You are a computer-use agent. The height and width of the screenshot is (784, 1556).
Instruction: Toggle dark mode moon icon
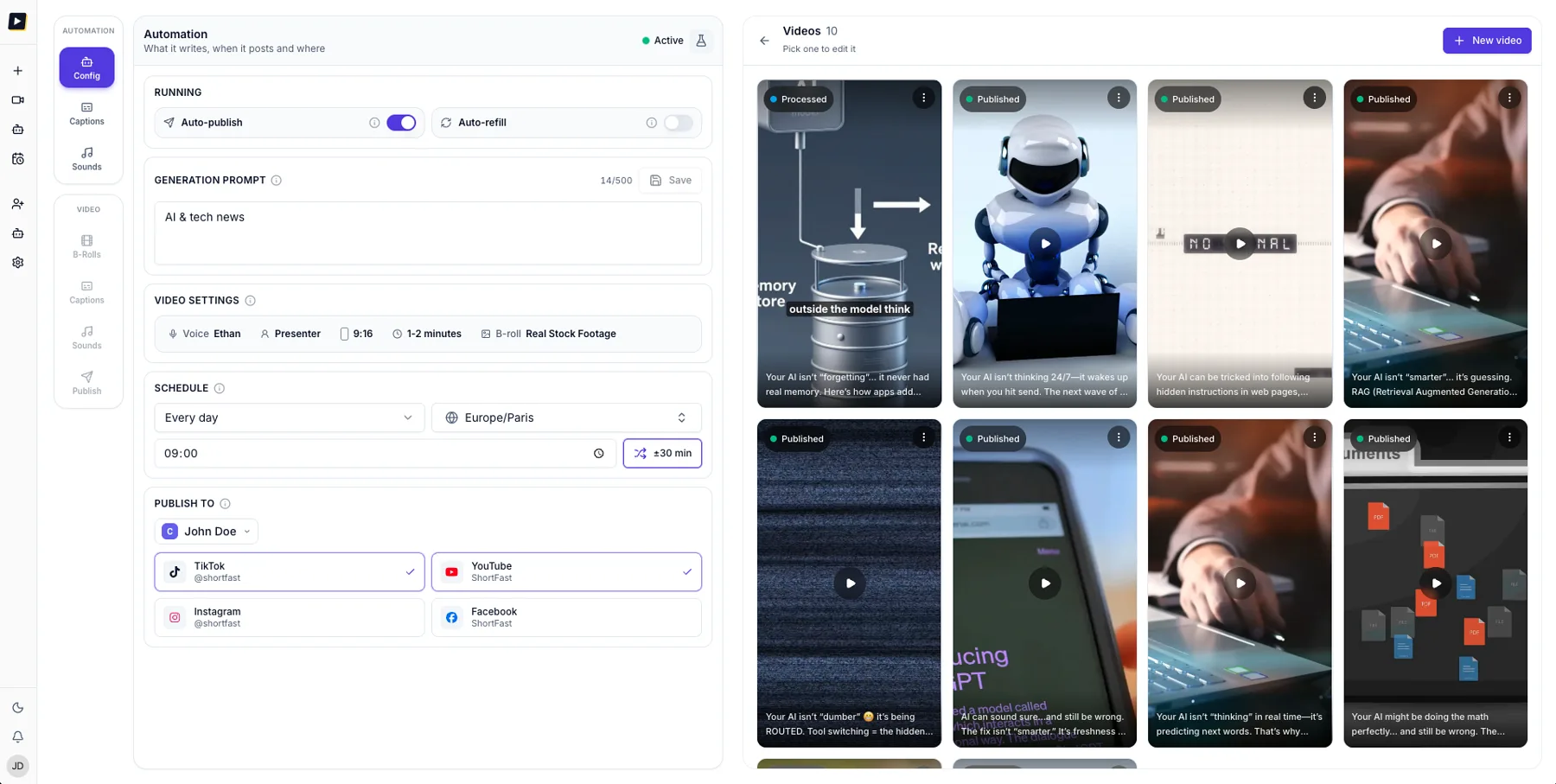click(17, 708)
